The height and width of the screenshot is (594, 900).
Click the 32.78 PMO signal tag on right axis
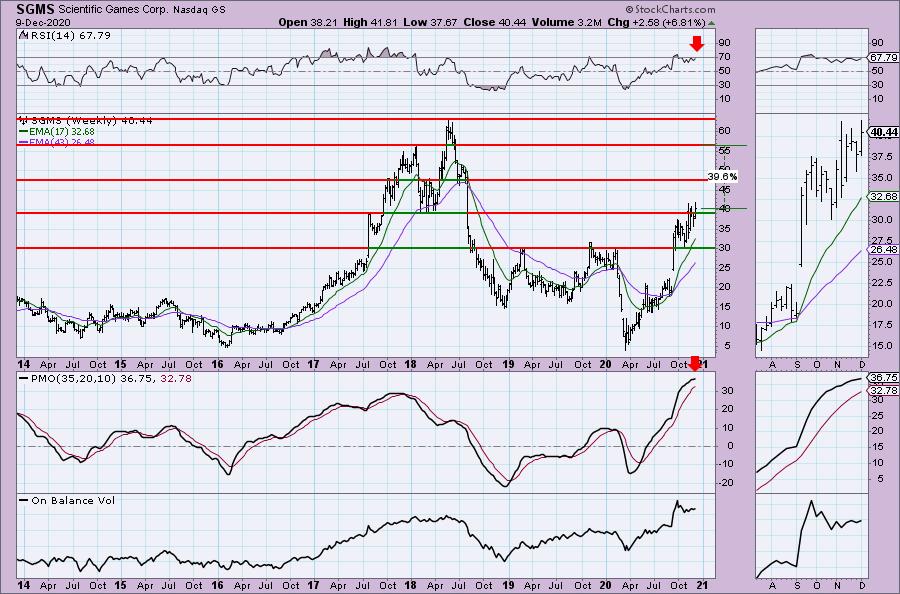click(883, 391)
